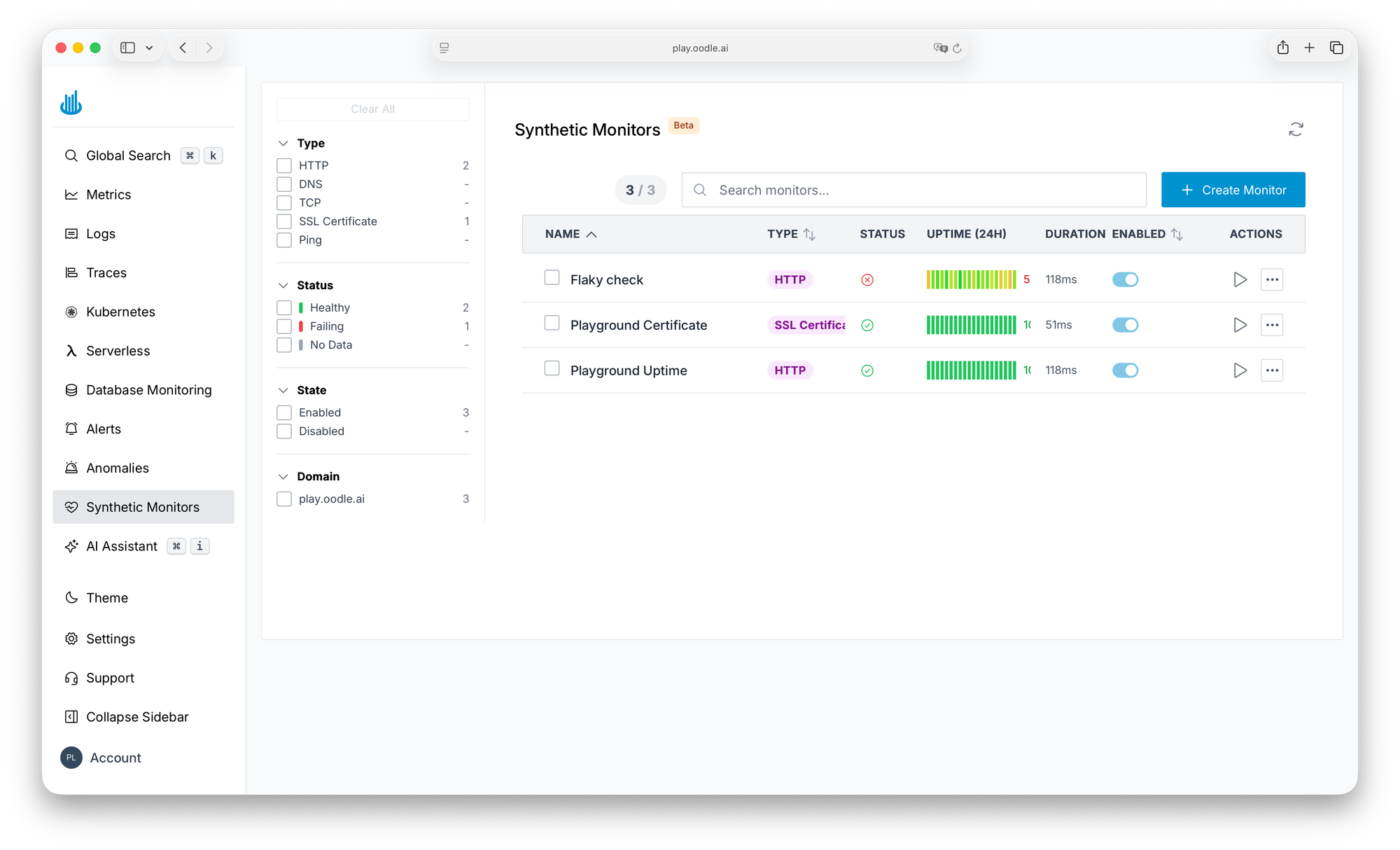
Task: Open Database Monitoring from the sidebar
Action: (x=148, y=390)
